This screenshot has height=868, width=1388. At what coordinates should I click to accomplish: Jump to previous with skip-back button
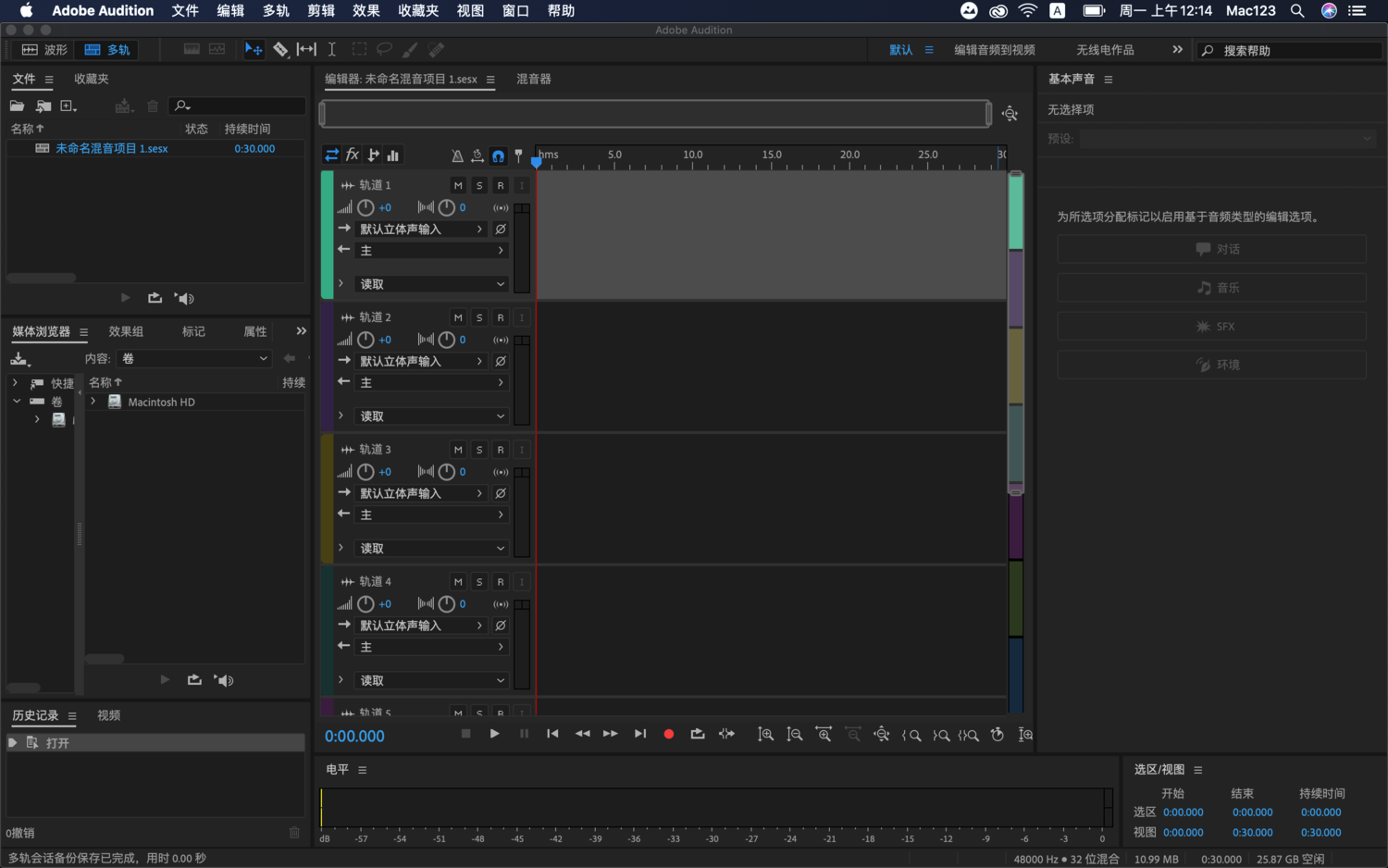pyautogui.click(x=552, y=734)
